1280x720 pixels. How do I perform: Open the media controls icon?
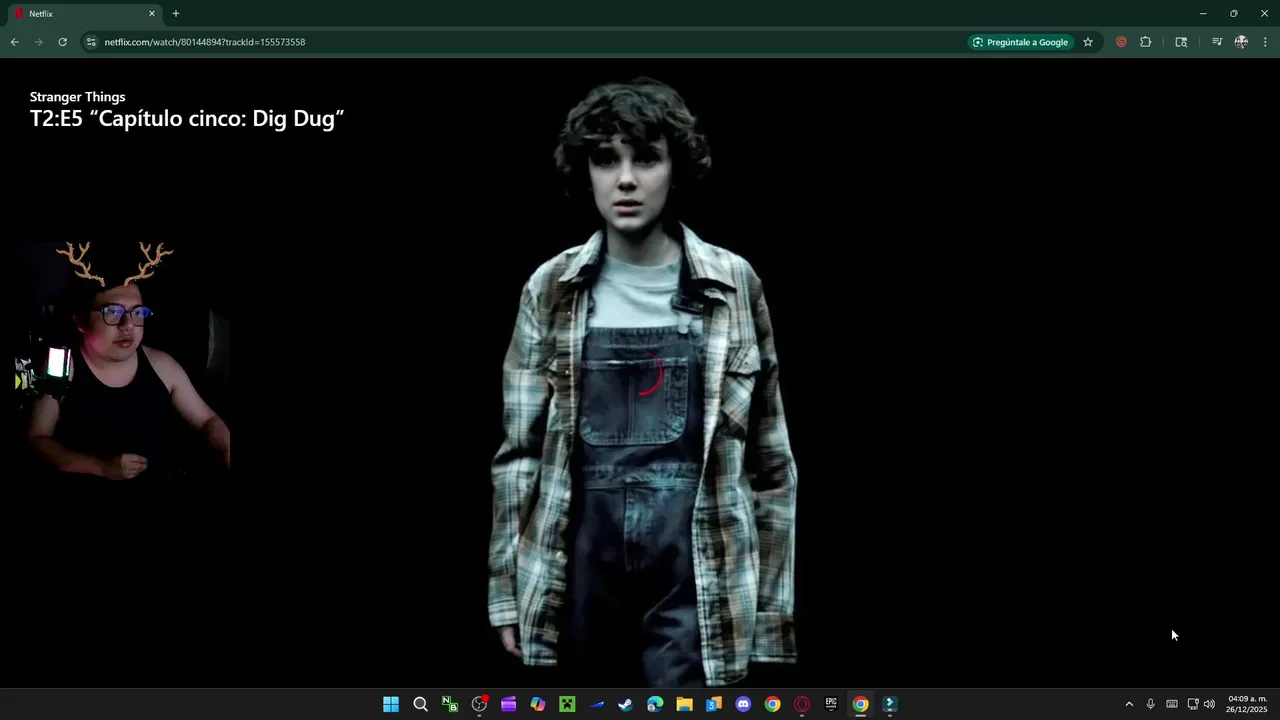(x=1217, y=42)
